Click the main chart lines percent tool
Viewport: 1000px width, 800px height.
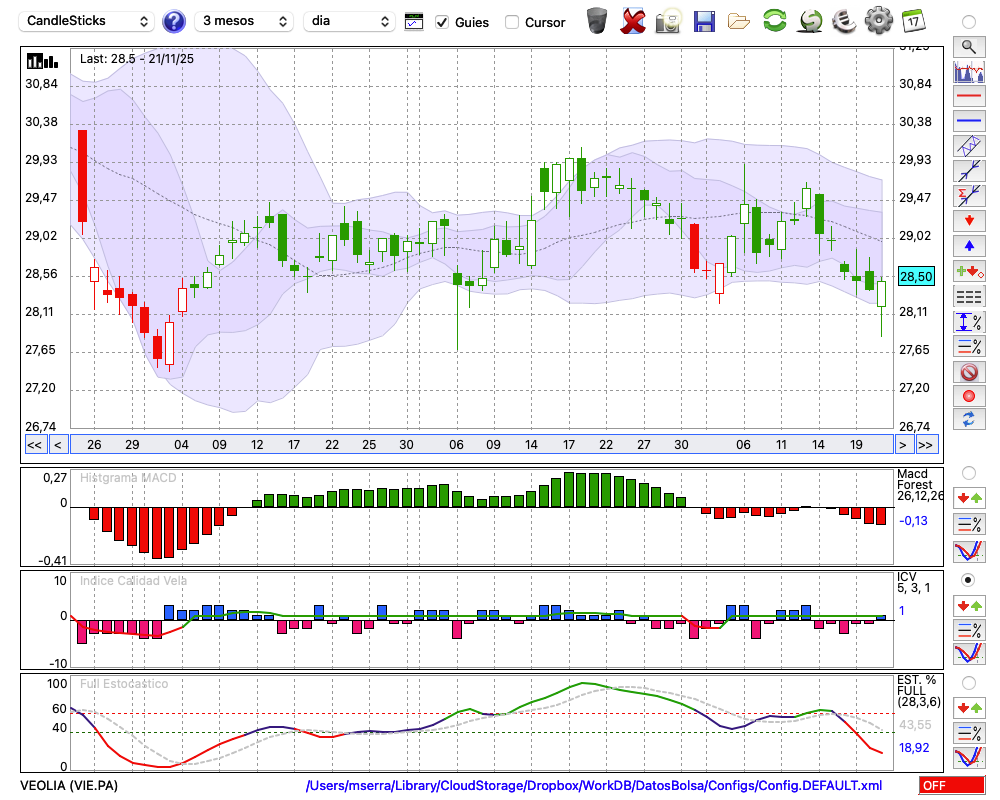[969, 346]
